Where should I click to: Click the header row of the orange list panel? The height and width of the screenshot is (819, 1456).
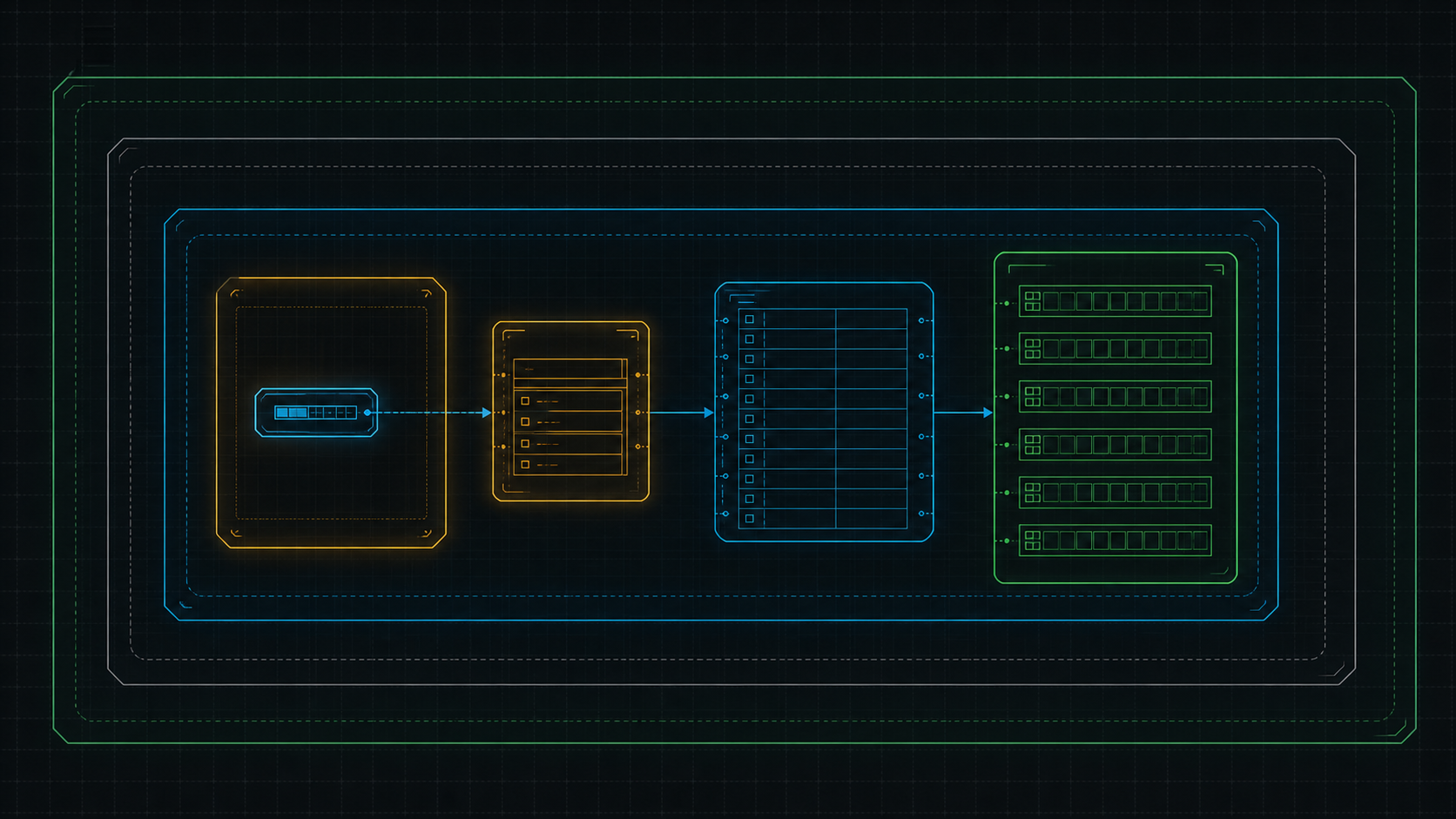click(570, 370)
